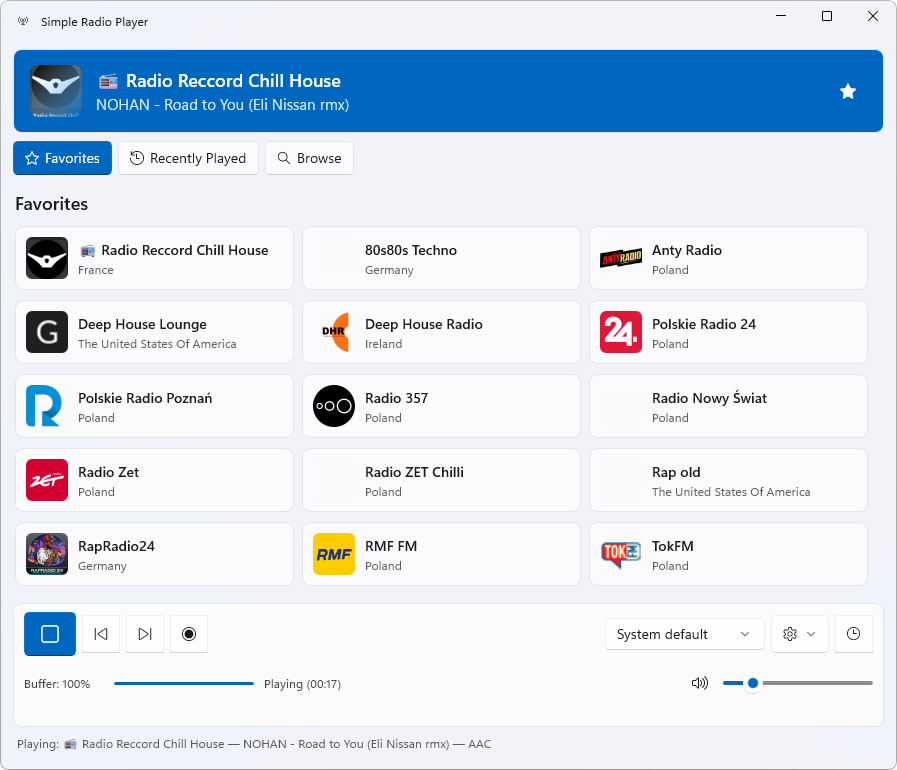
Task: Click the orange DHR logo
Action: click(x=335, y=332)
